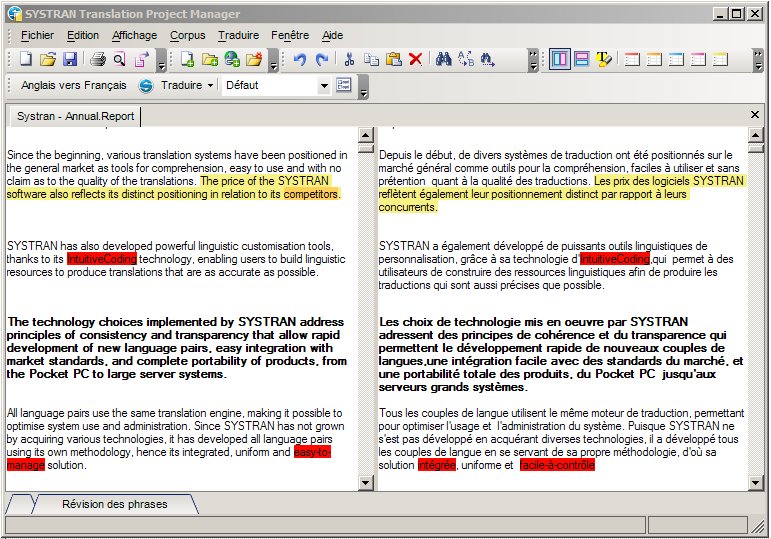771x539 pixels.
Task: Open the Edition menu
Action: click(x=83, y=35)
